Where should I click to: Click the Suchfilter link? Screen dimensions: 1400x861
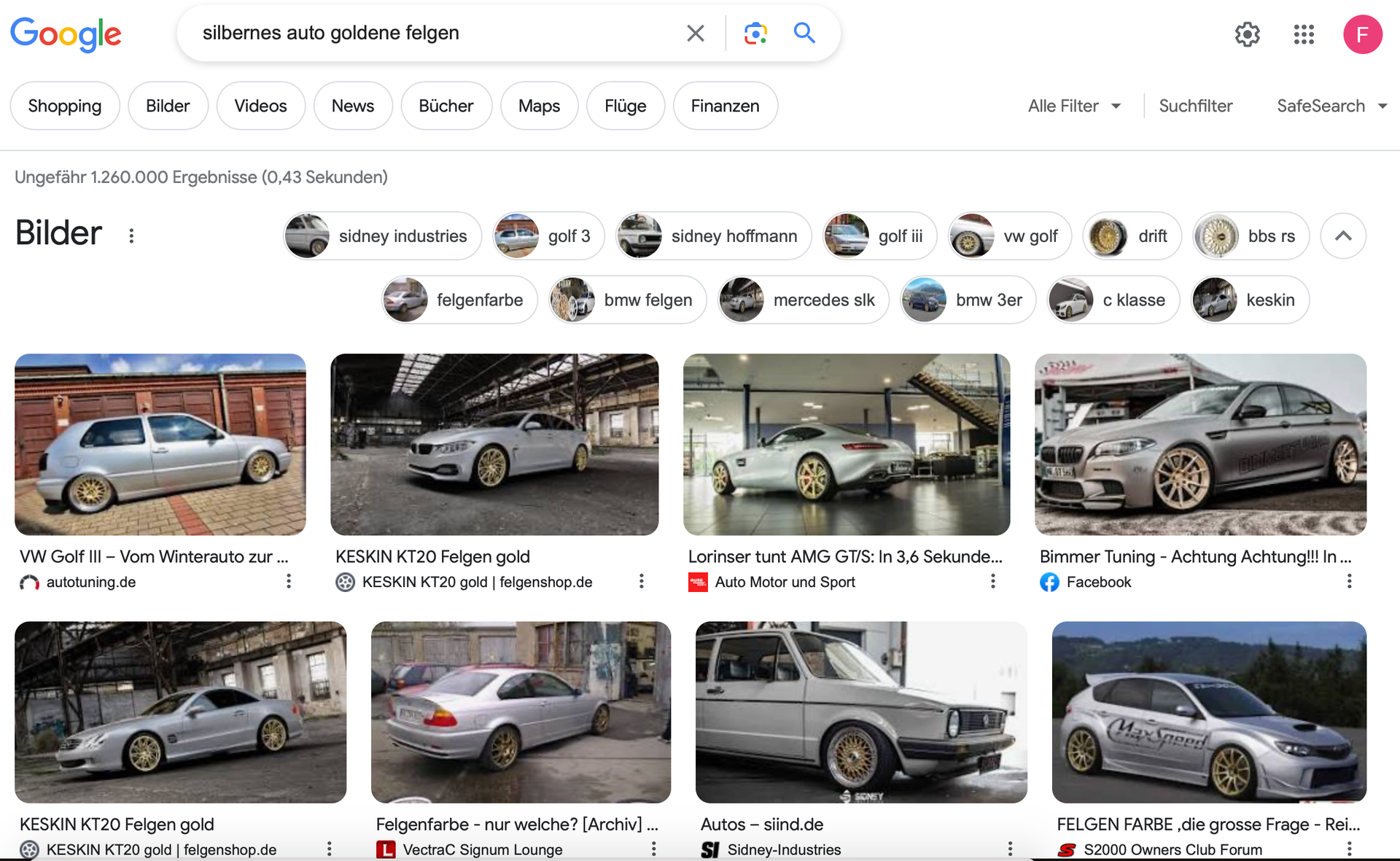tap(1195, 106)
